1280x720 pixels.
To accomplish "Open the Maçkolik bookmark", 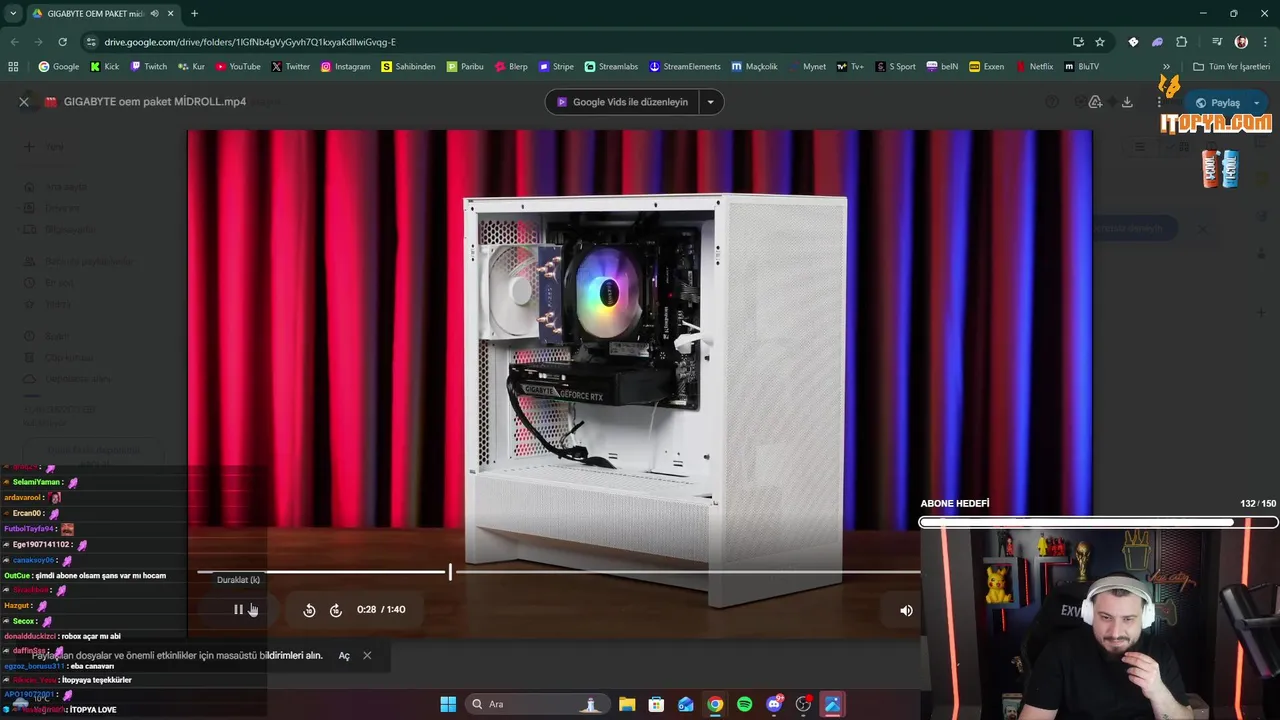I will [754, 67].
